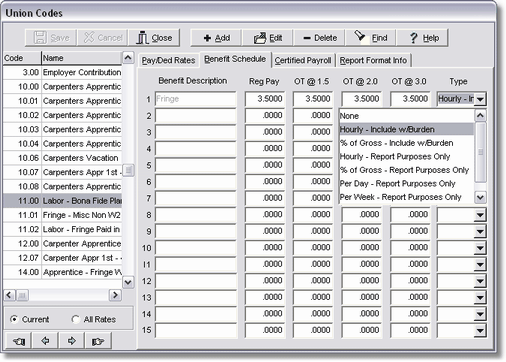This screenshot has width=506, height=362.
Task: Choose None in Type dropdown list
Action: (406, 116)
